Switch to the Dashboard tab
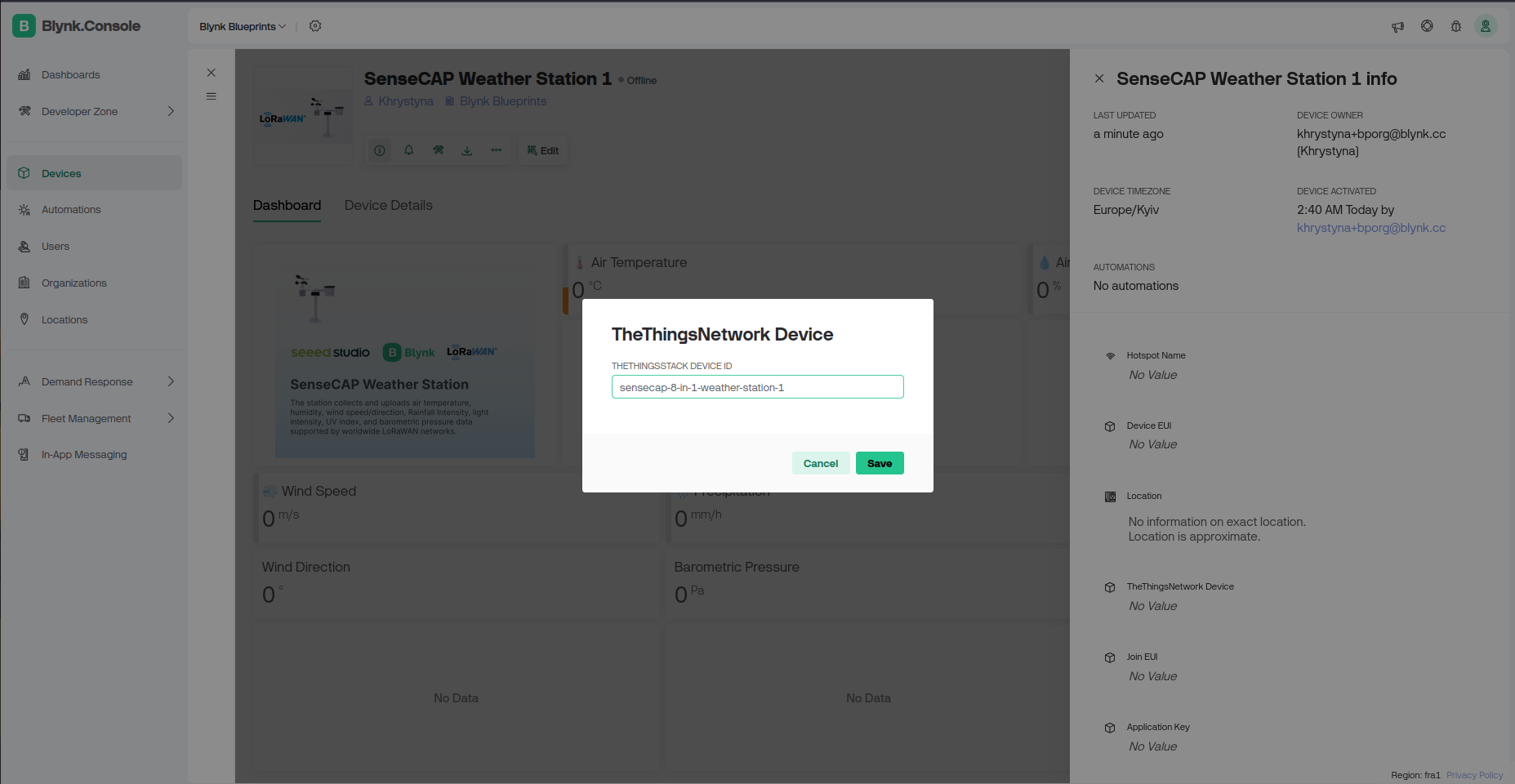1515x784 pixels. tap(287, 206)
